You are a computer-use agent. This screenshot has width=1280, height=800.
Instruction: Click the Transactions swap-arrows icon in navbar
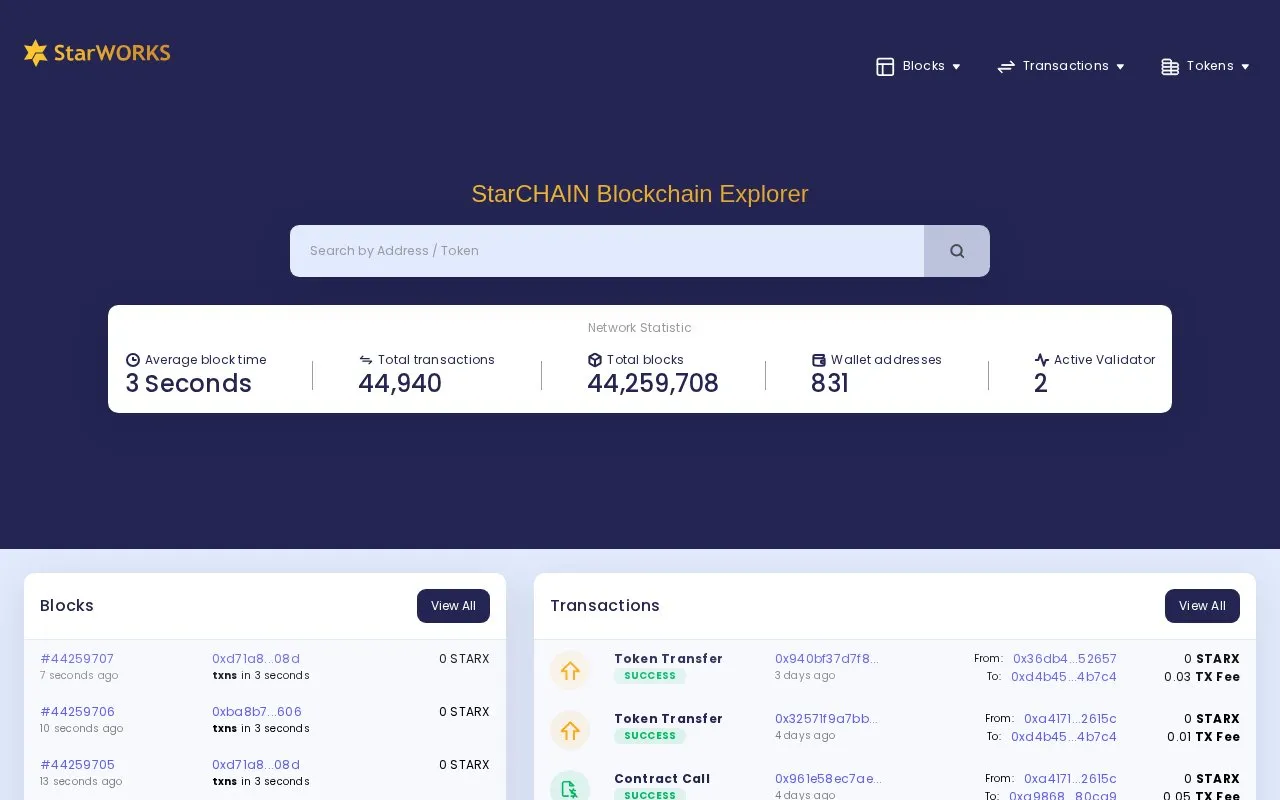(1006, 67)
